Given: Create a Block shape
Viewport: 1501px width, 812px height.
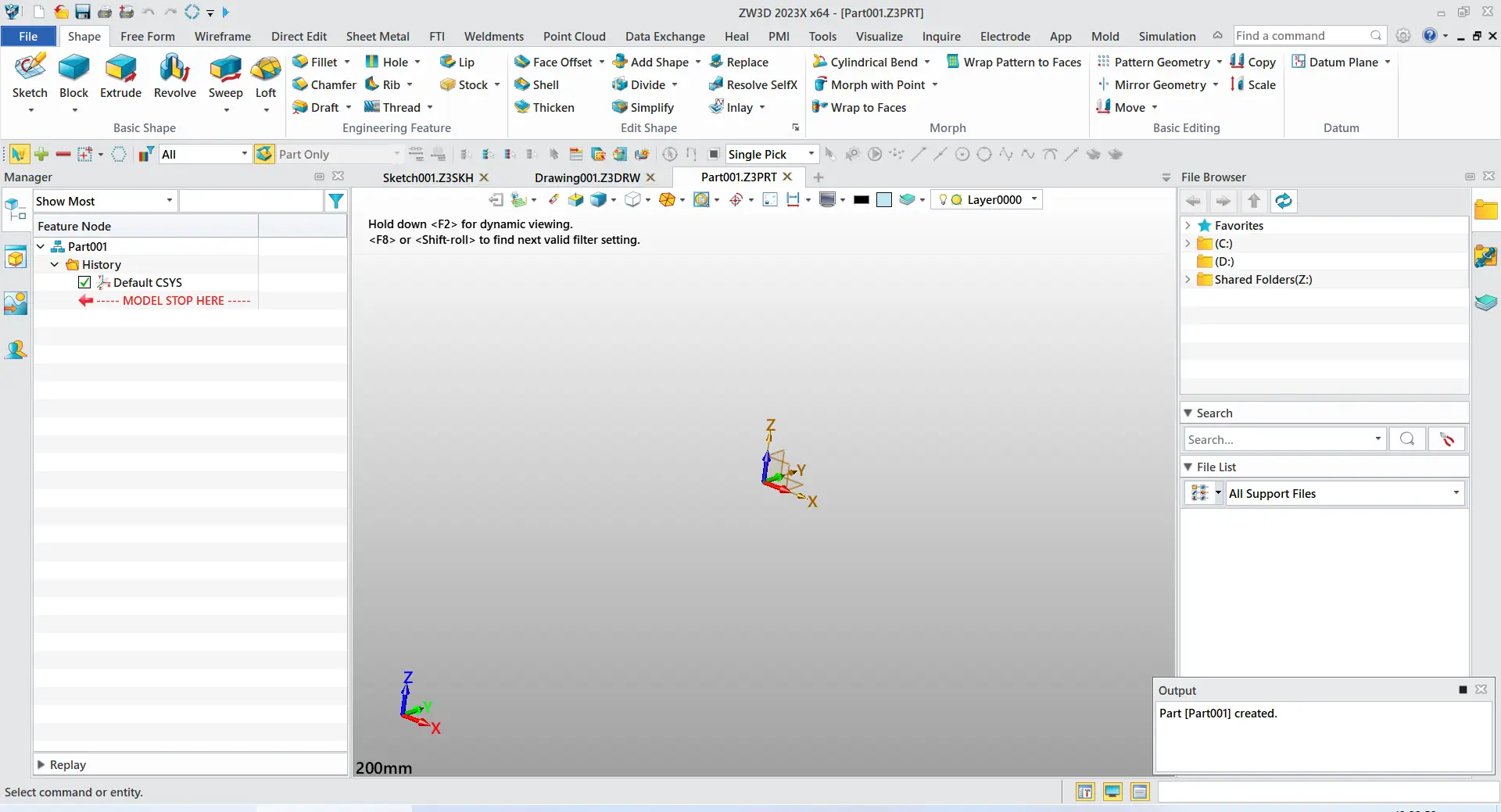Looking at the screenshot, I should click(x=73, y=77).
